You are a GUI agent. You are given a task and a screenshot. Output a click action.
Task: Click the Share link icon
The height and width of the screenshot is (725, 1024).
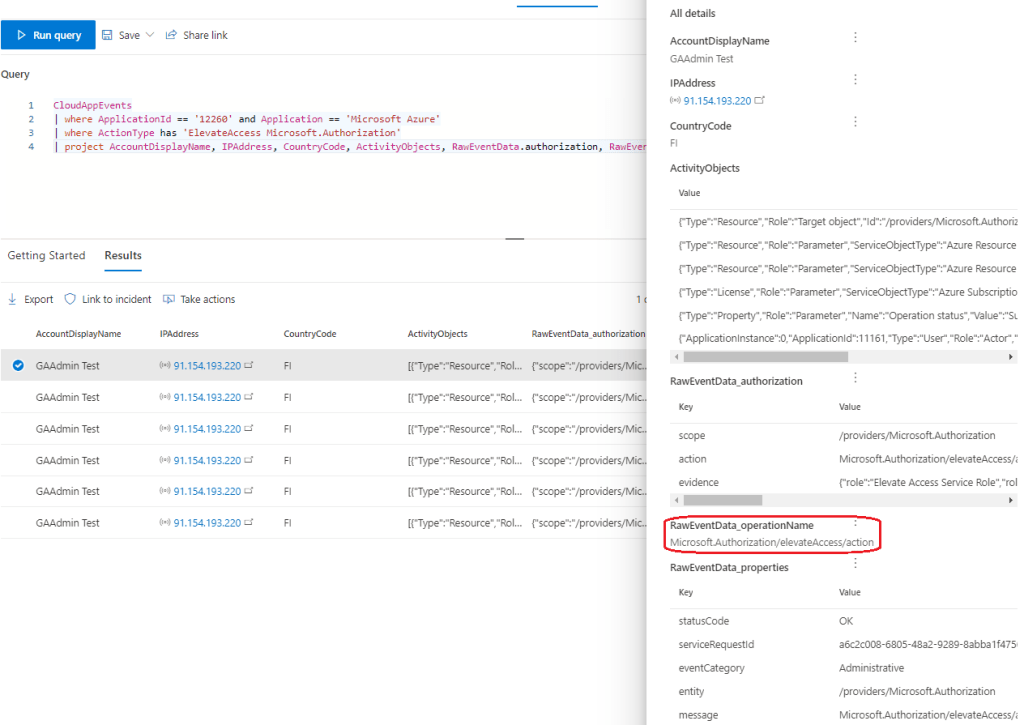pos(172,35)
